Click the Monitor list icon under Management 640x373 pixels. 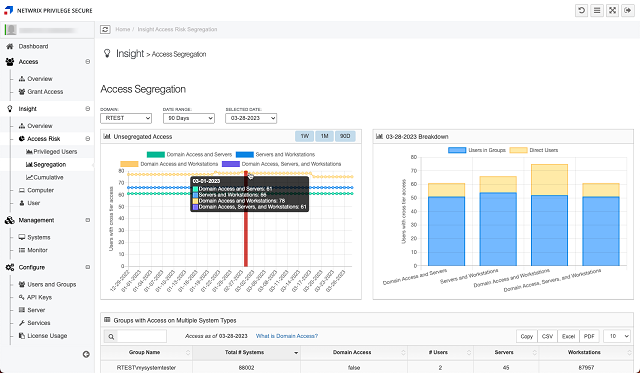tap(22, 250)
